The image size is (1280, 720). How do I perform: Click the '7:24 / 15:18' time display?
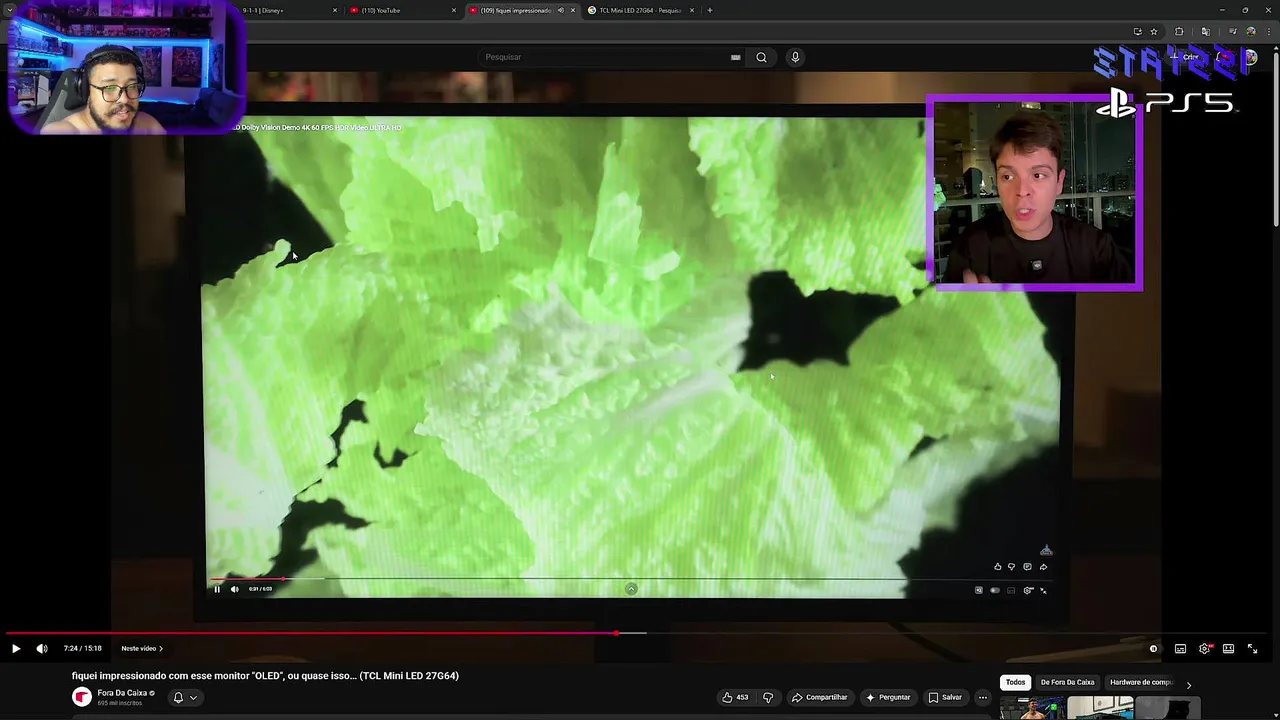(x=82, y=648)
